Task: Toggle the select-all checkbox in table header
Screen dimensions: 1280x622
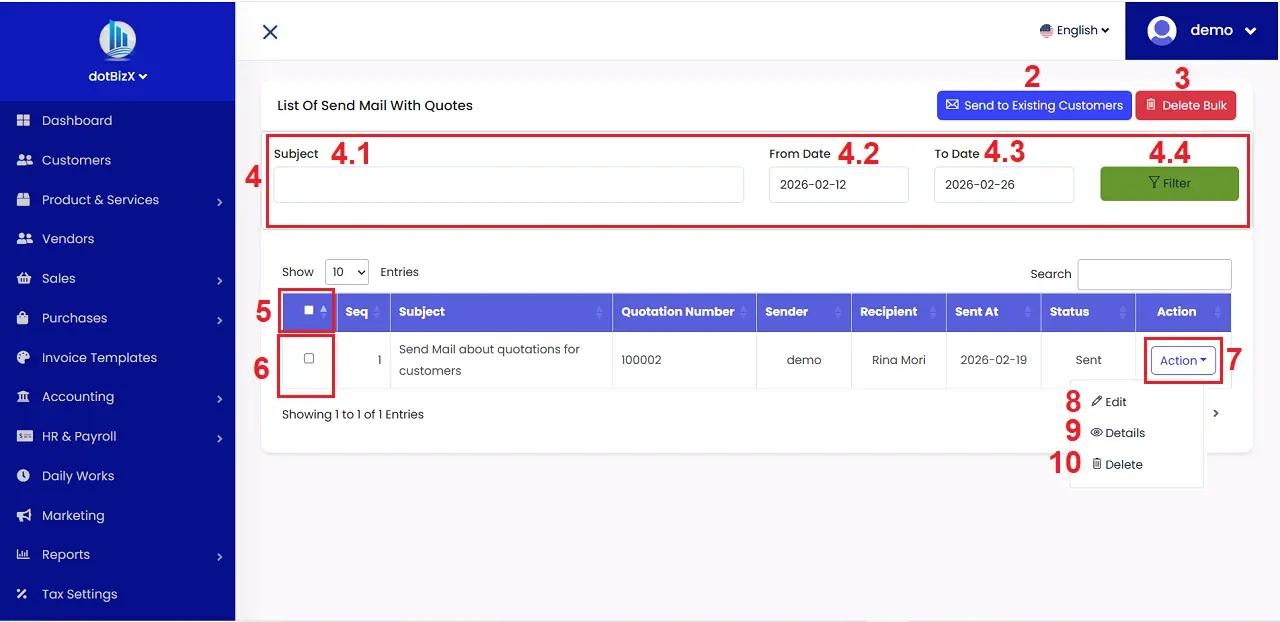Action: tap(310, 312)
